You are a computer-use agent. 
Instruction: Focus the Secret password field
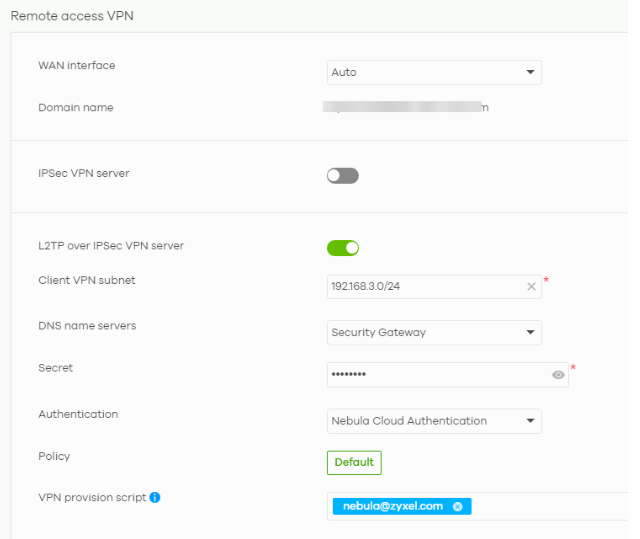tap(435, 375)
